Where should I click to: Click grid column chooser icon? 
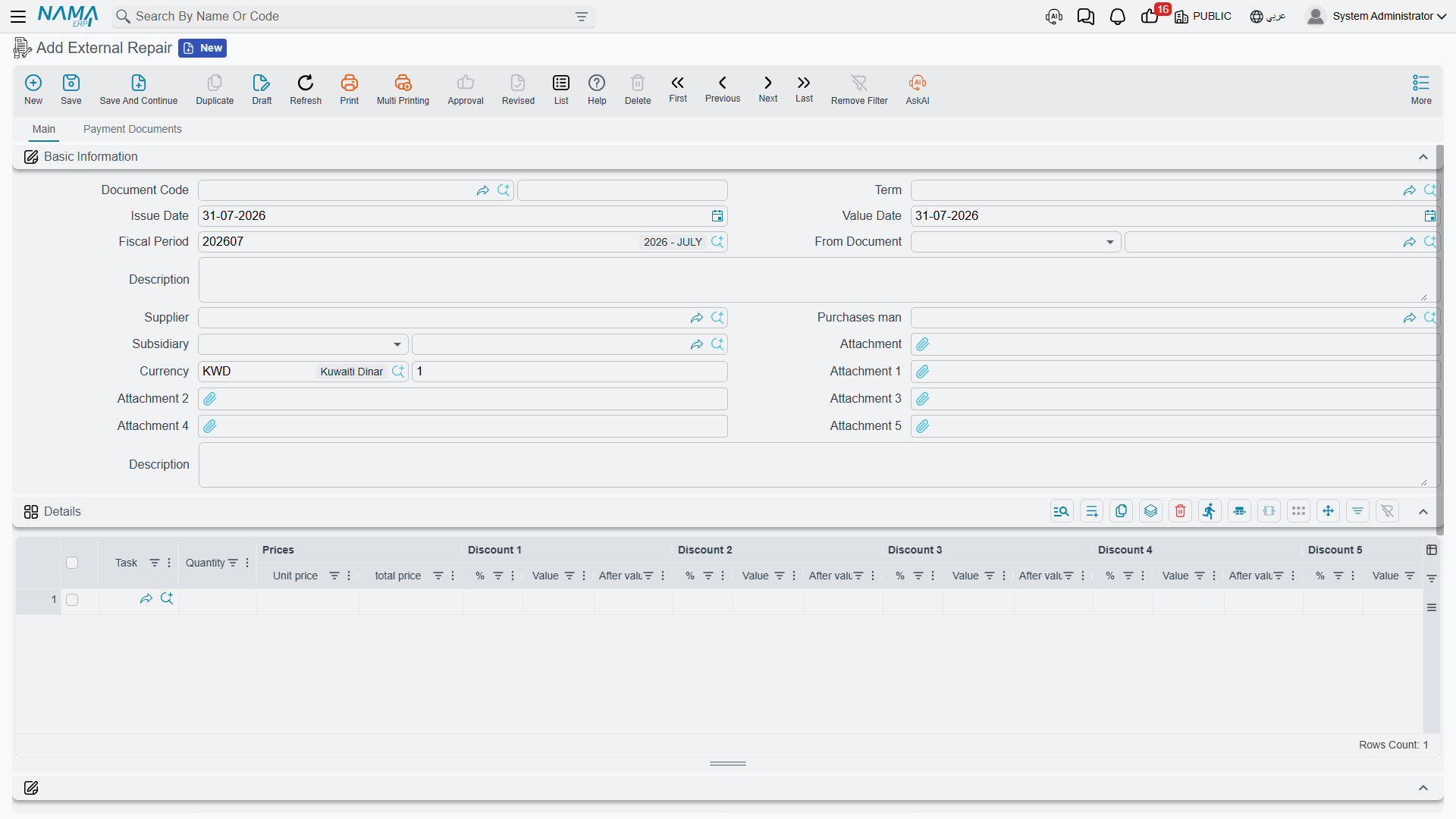tap(1432, 550)
